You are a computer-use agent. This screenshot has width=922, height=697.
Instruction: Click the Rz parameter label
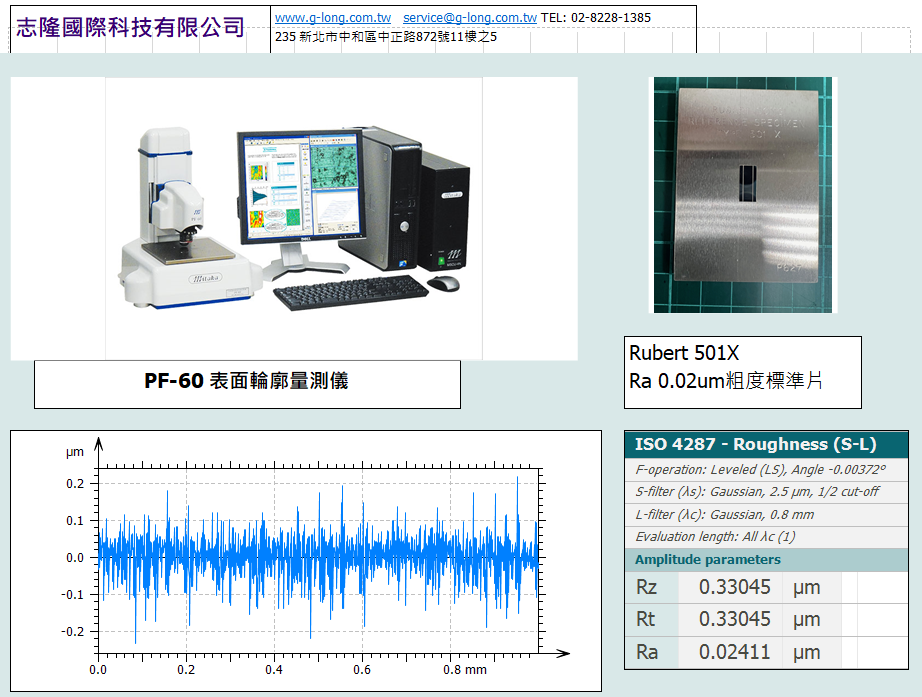(x=646, y=587)
